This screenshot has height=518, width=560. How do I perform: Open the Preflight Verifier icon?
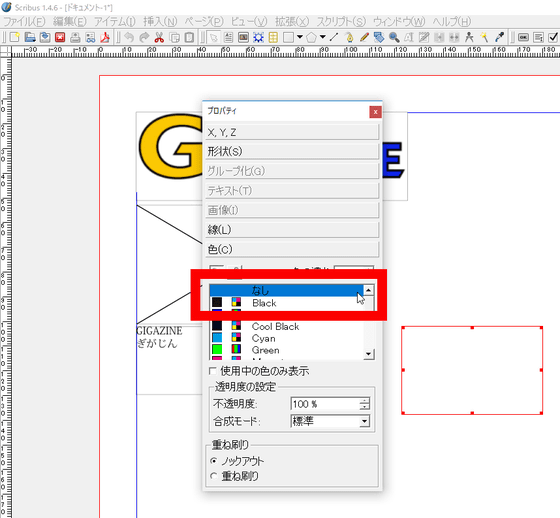(90, 37)
